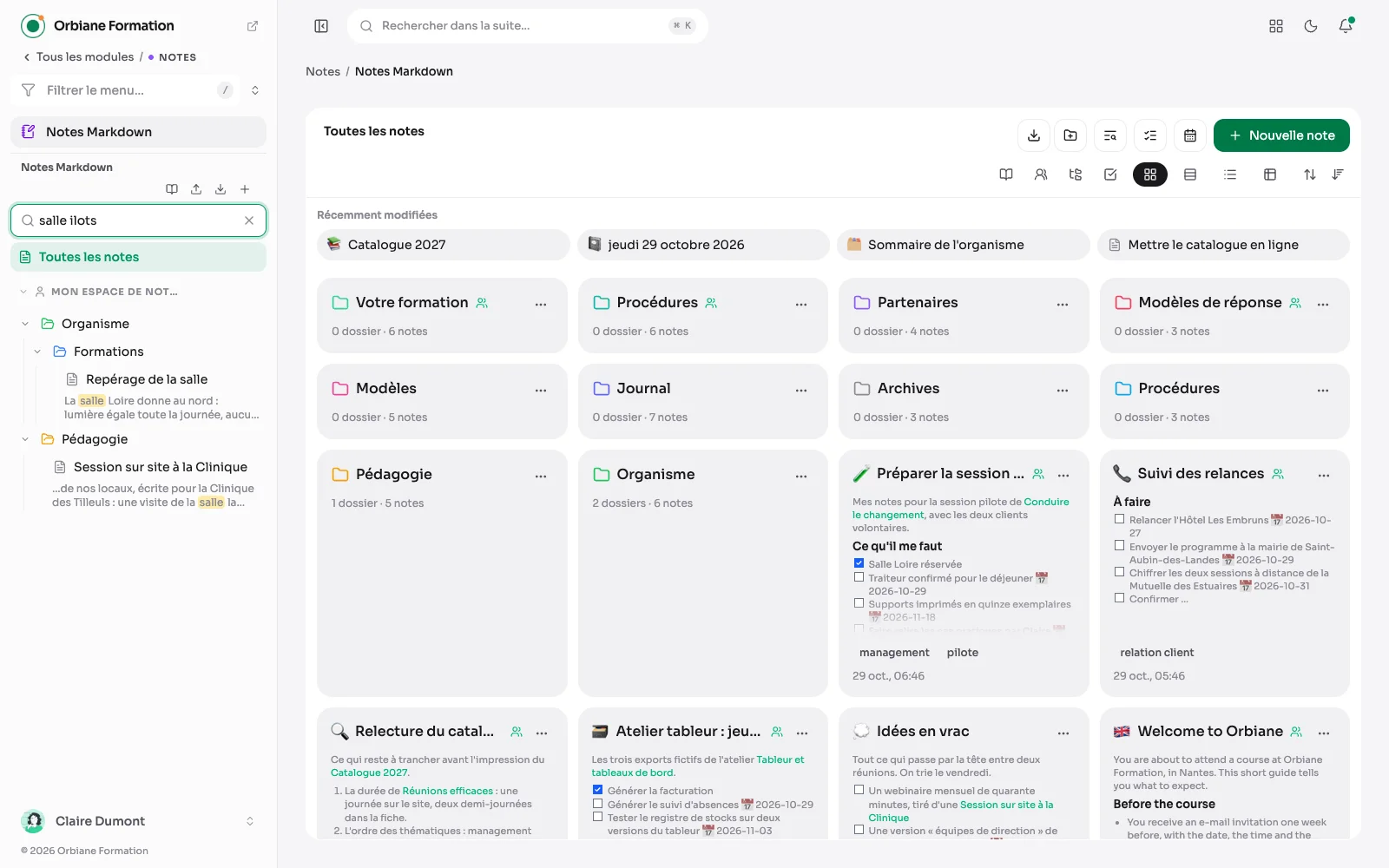The width and height of the screenshot is (1389, 868).
Task: Click the up-down sort arrows icon
Action: pos(1310,174)
